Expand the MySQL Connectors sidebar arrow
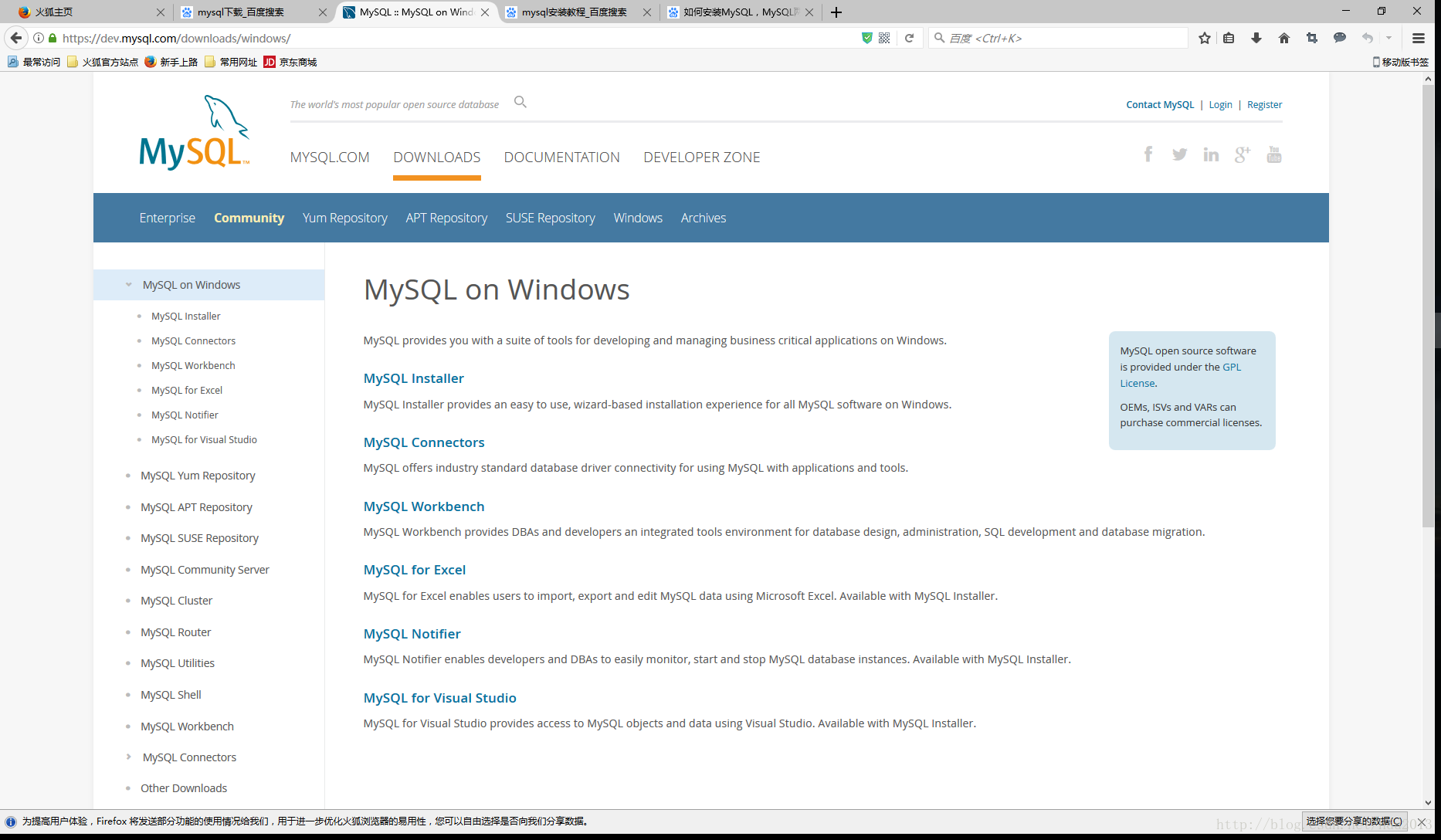This screenshot has height=840, width=1441. click(128, 757)
